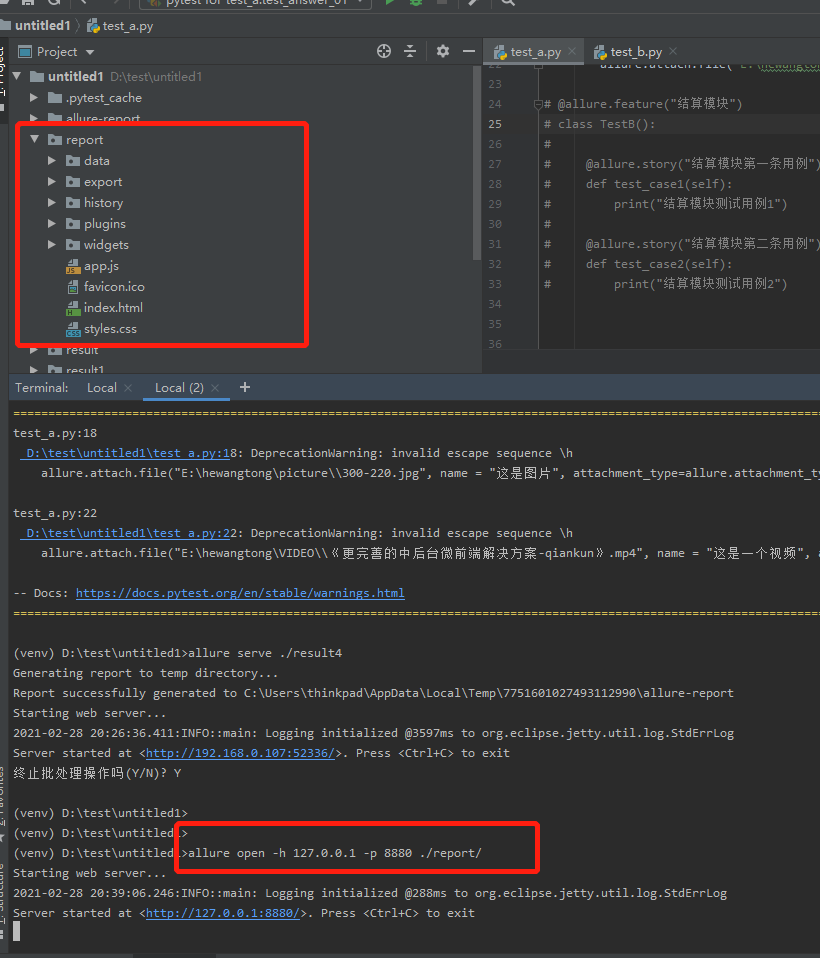Click the '2021-02-28 20:39:06.246' log line
This screenshot has width=820, height=958.
click(370, 893)
